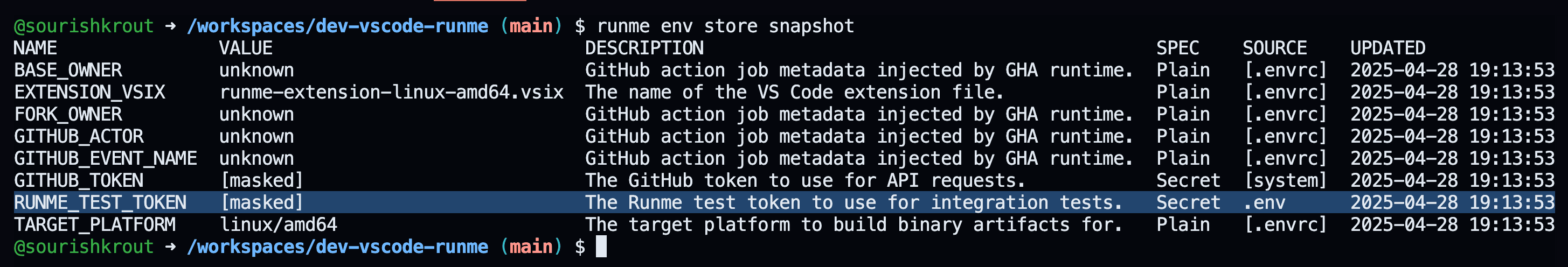1568x267 pixels.
Task: Click the .env source of RUNME_TEST_TOKEN
Action: tap(1264, 202)
